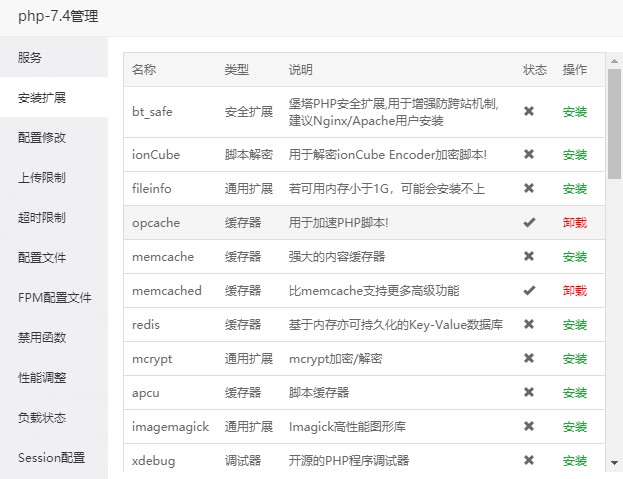
Task: Install the apcu extension
Action: [x=575, y=393]
